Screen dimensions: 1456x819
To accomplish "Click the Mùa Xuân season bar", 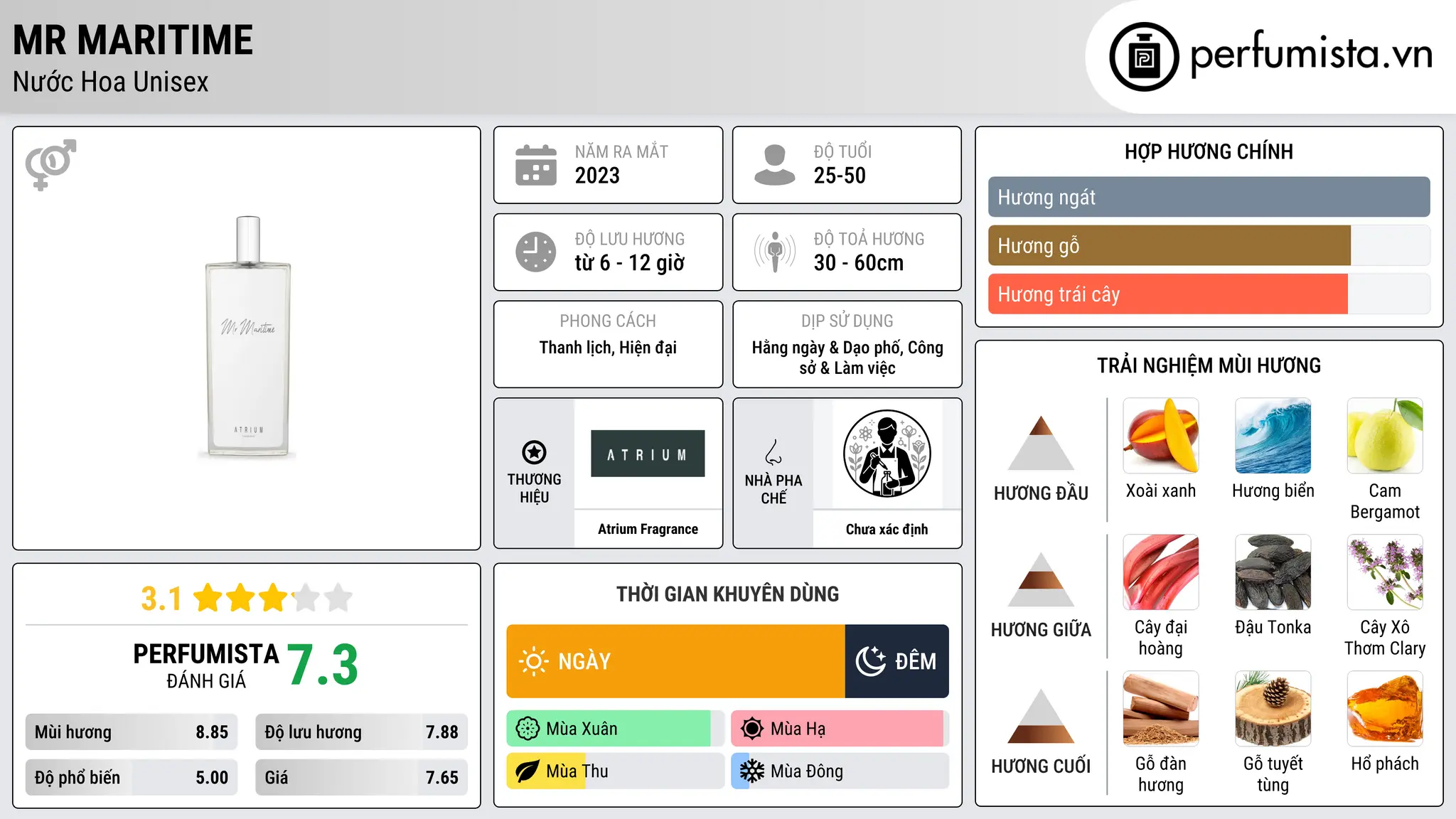I will click(615, 729).
